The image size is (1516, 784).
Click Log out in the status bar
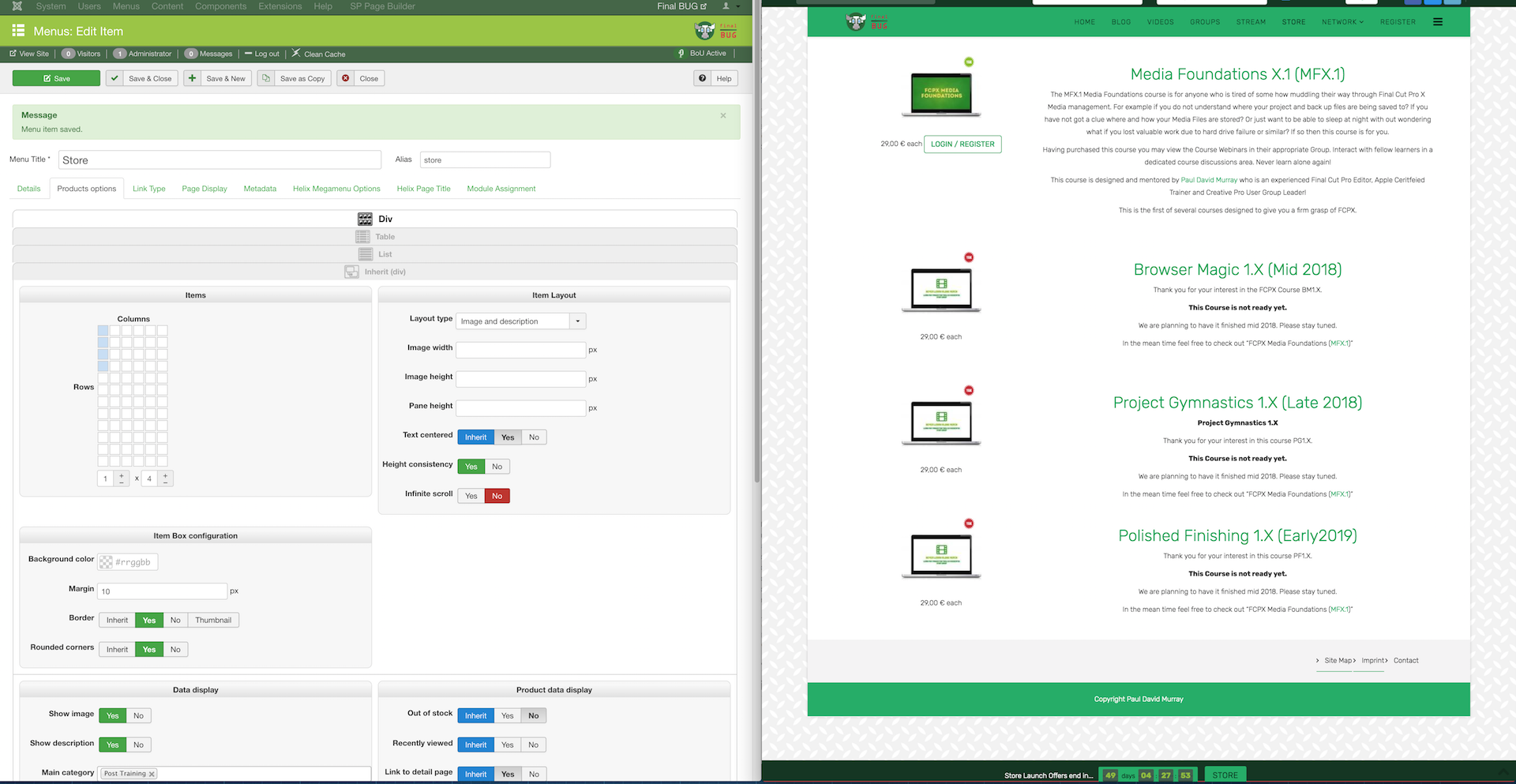coord(262,54)
